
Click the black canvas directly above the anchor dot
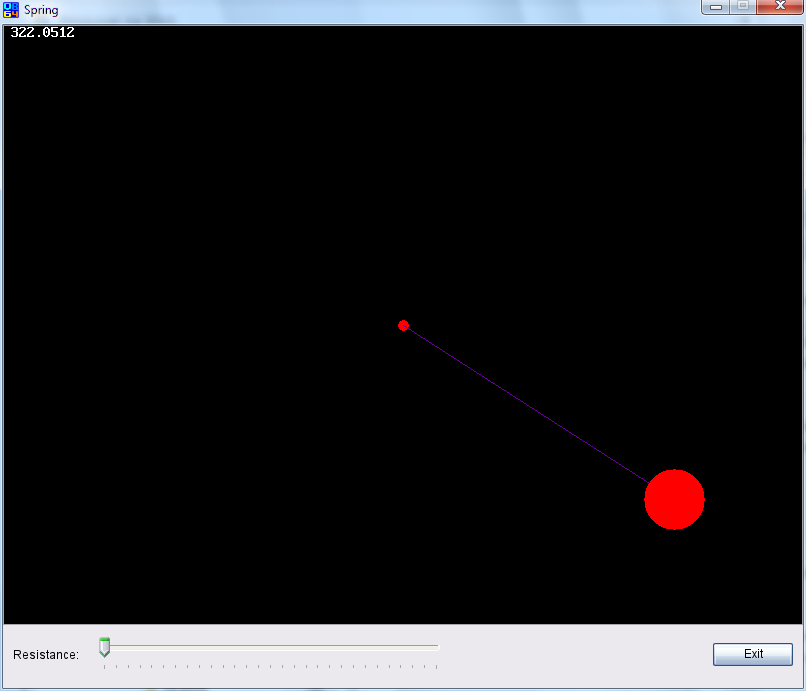pos(404,250)
